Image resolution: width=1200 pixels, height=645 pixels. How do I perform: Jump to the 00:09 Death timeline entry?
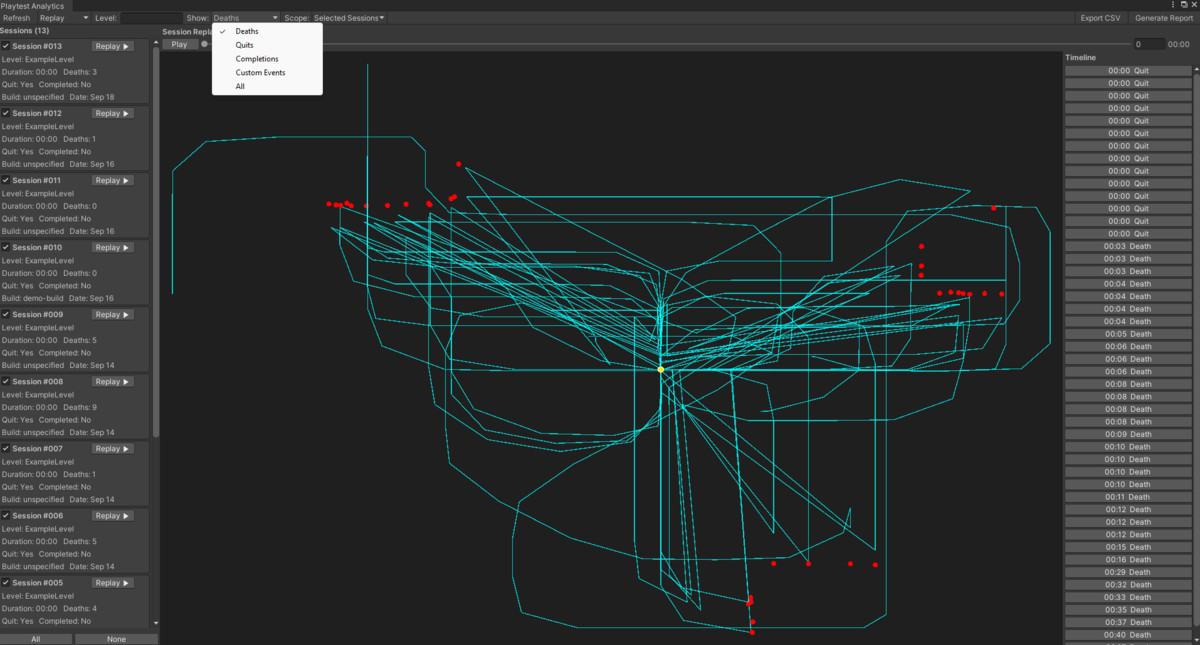pos(1128,434)
